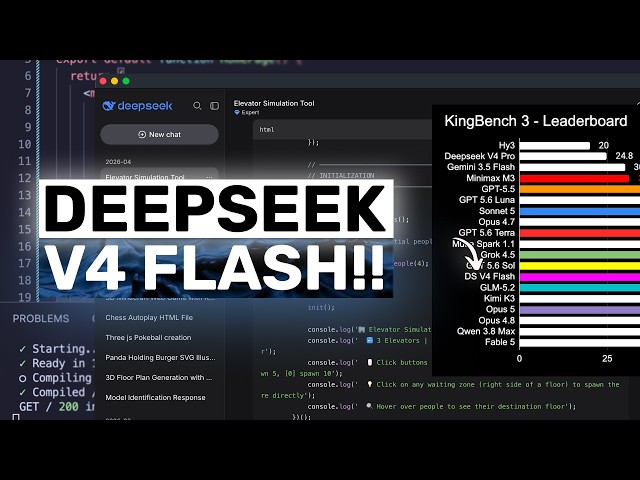Click the Fable 5 label

pos(500,342)
